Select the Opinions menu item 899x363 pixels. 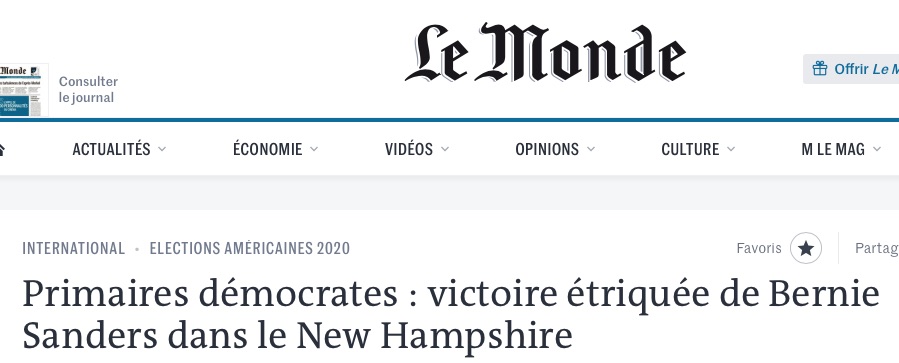coord(547,149)
